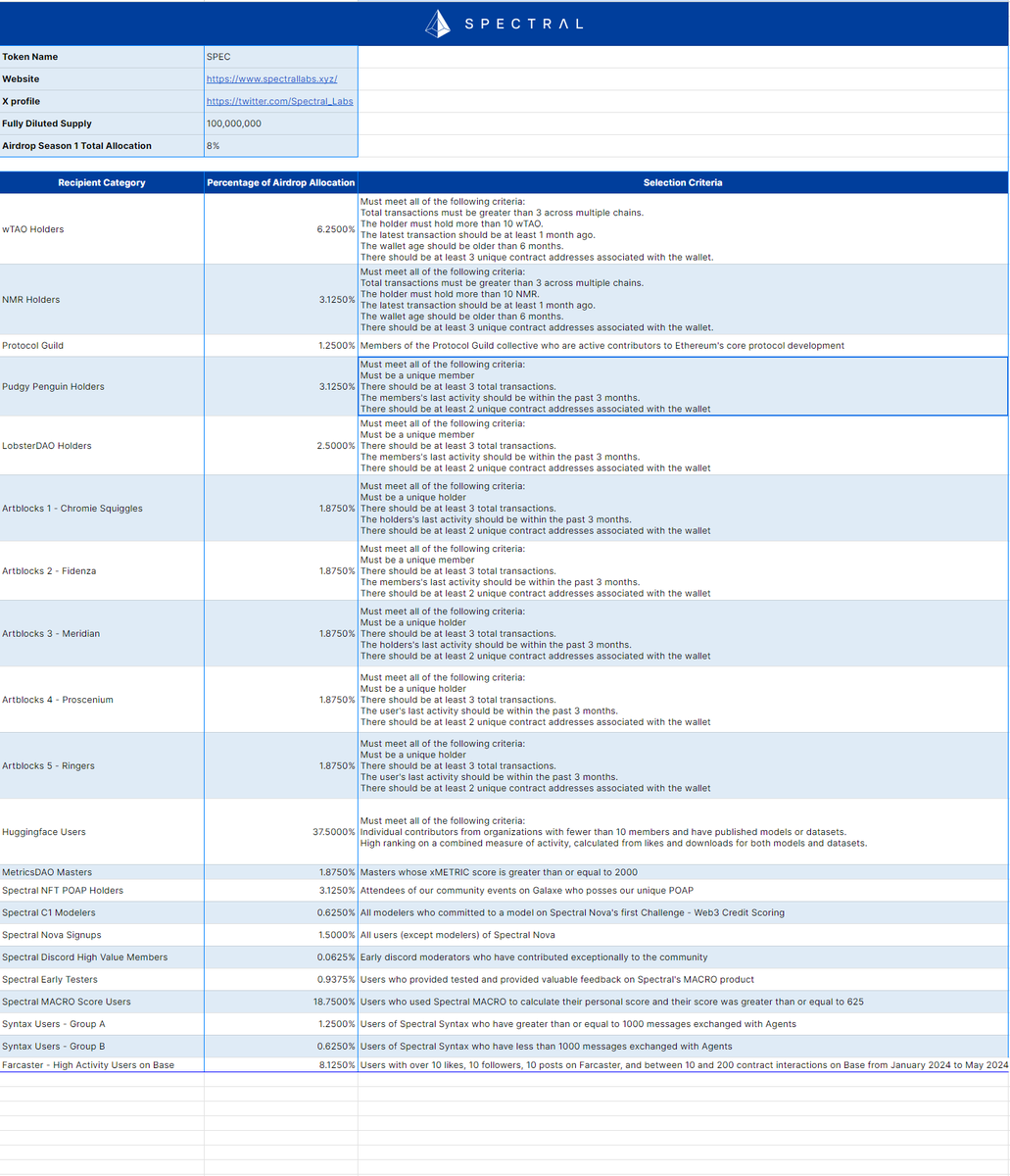The height and width of the screenshot is (1176, 1010).
Task: Select the '18.7500%' percentage cell
Action: (281, 1002)
